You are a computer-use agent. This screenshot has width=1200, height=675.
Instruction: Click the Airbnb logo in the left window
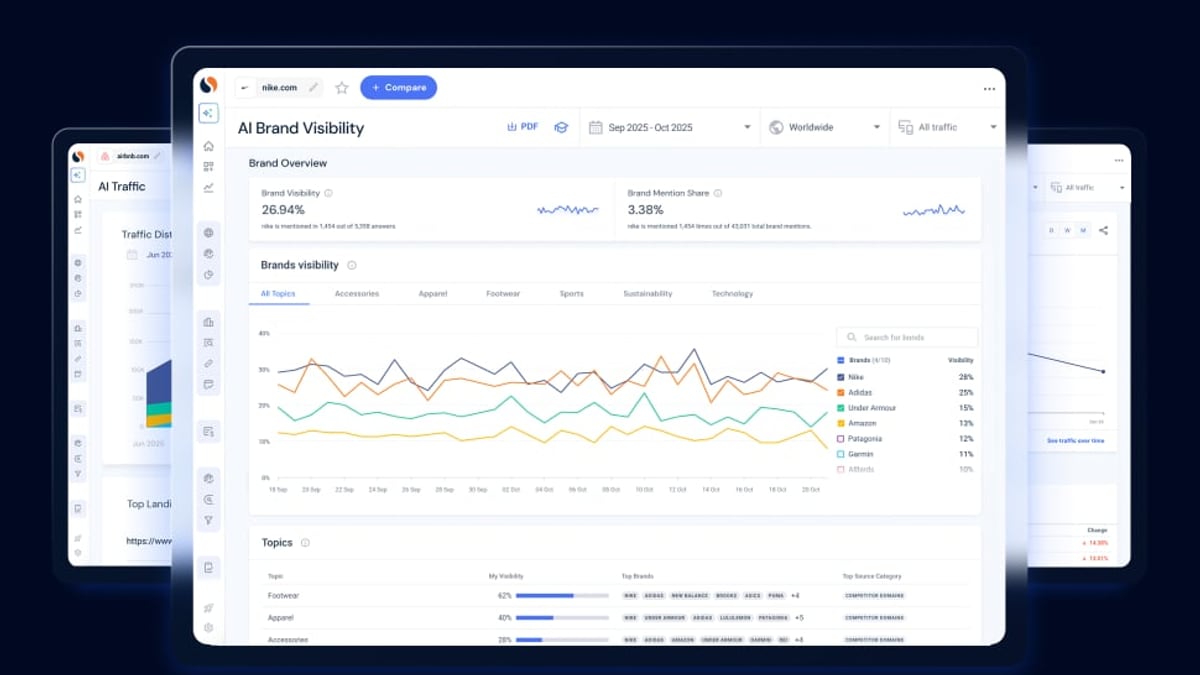(x=104, y=156)
